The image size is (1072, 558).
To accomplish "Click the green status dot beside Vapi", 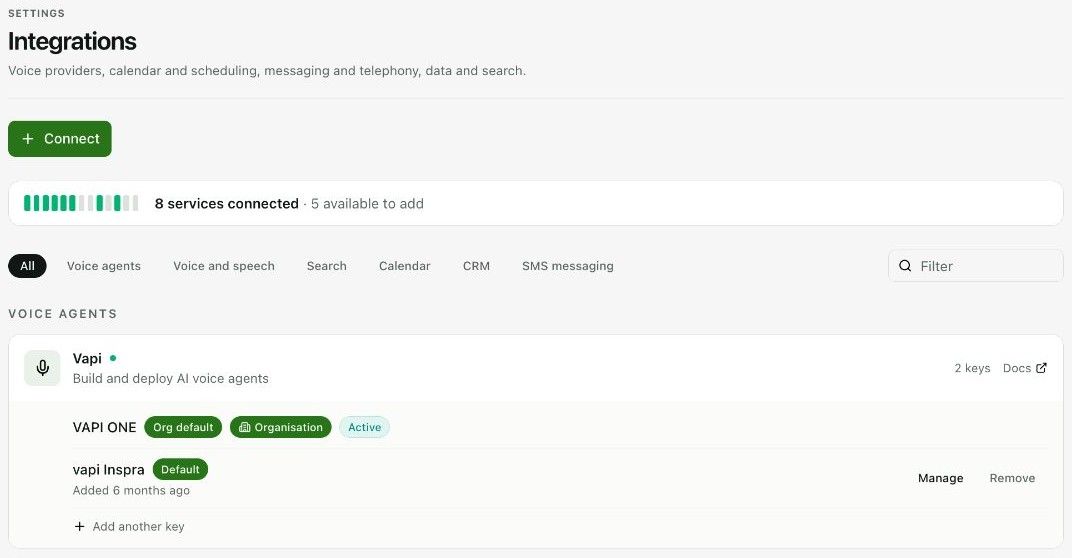I will point(113,358).
